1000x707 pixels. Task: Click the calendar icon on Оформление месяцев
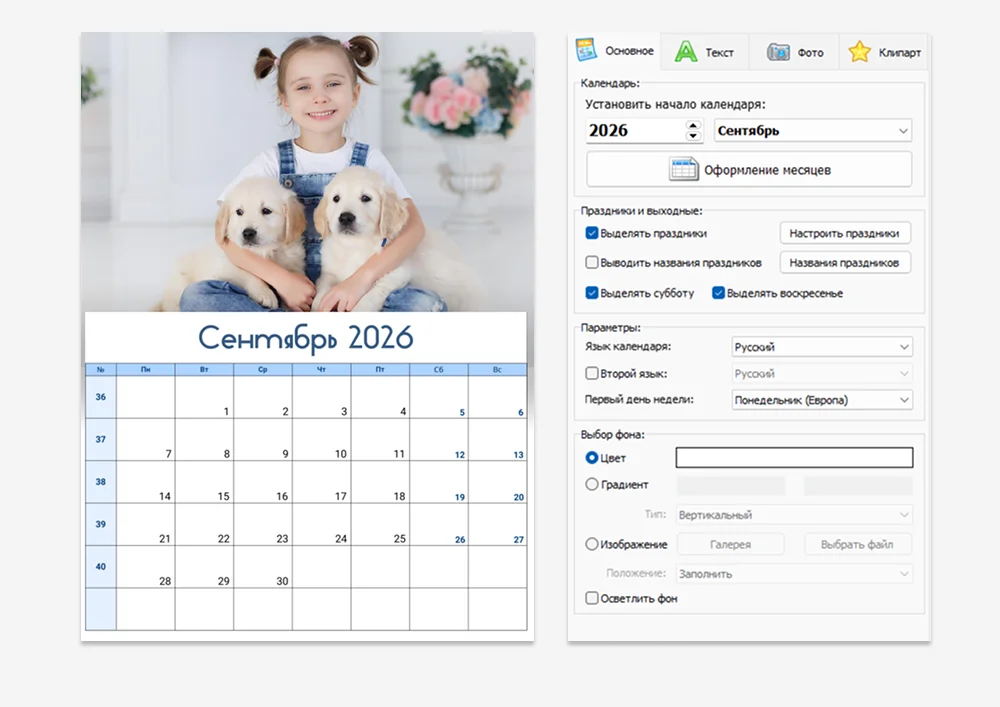pyautogui.click(x=684, y=169)
